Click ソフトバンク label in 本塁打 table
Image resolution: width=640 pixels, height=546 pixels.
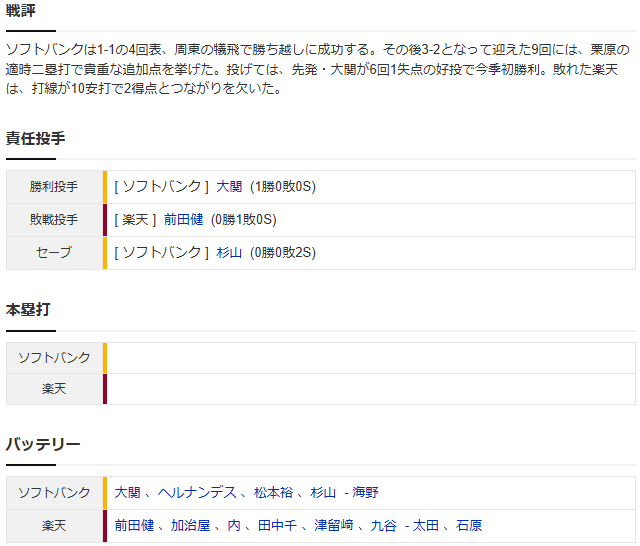54,357
